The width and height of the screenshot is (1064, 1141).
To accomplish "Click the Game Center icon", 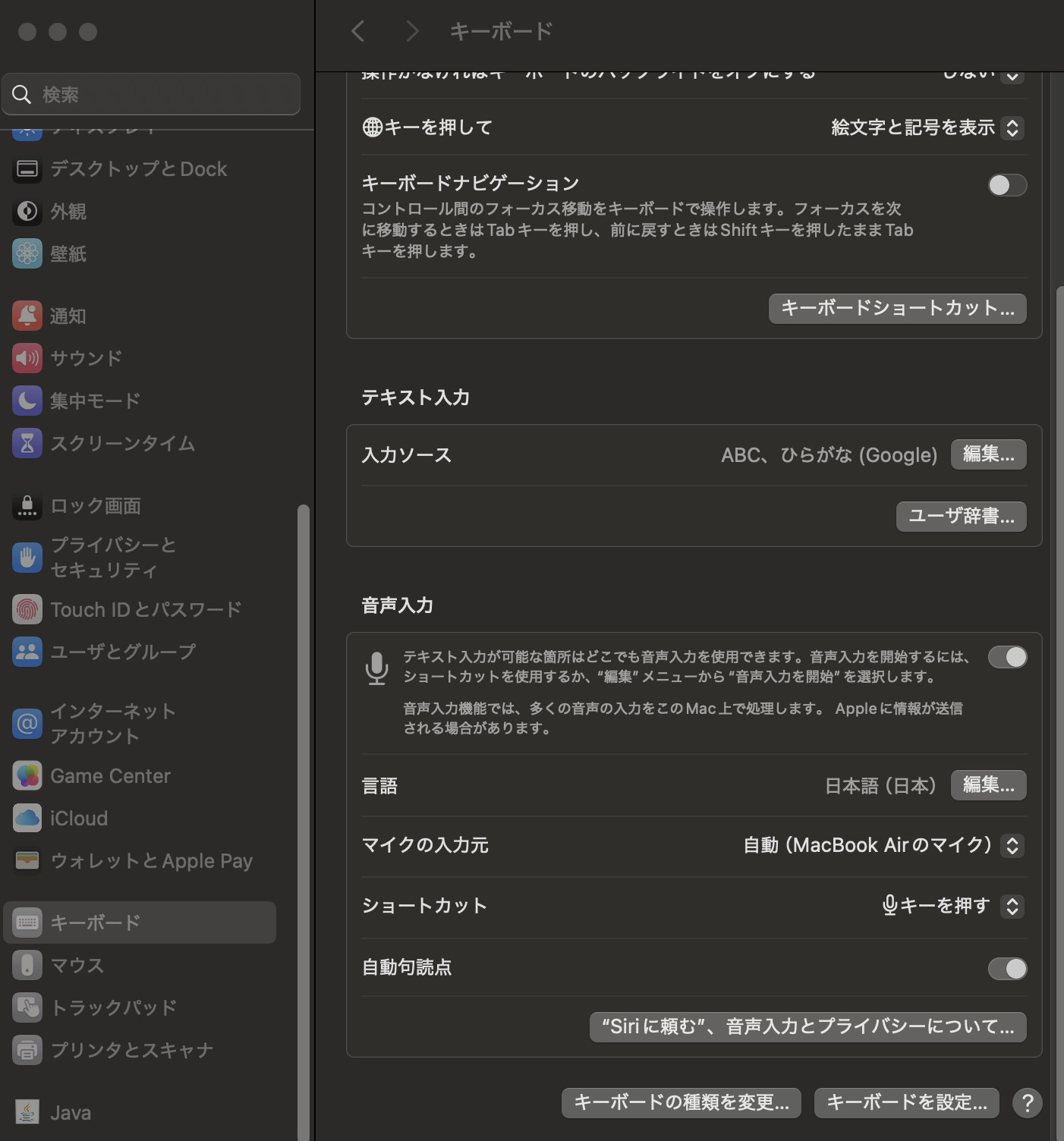I will pos(27,775).
